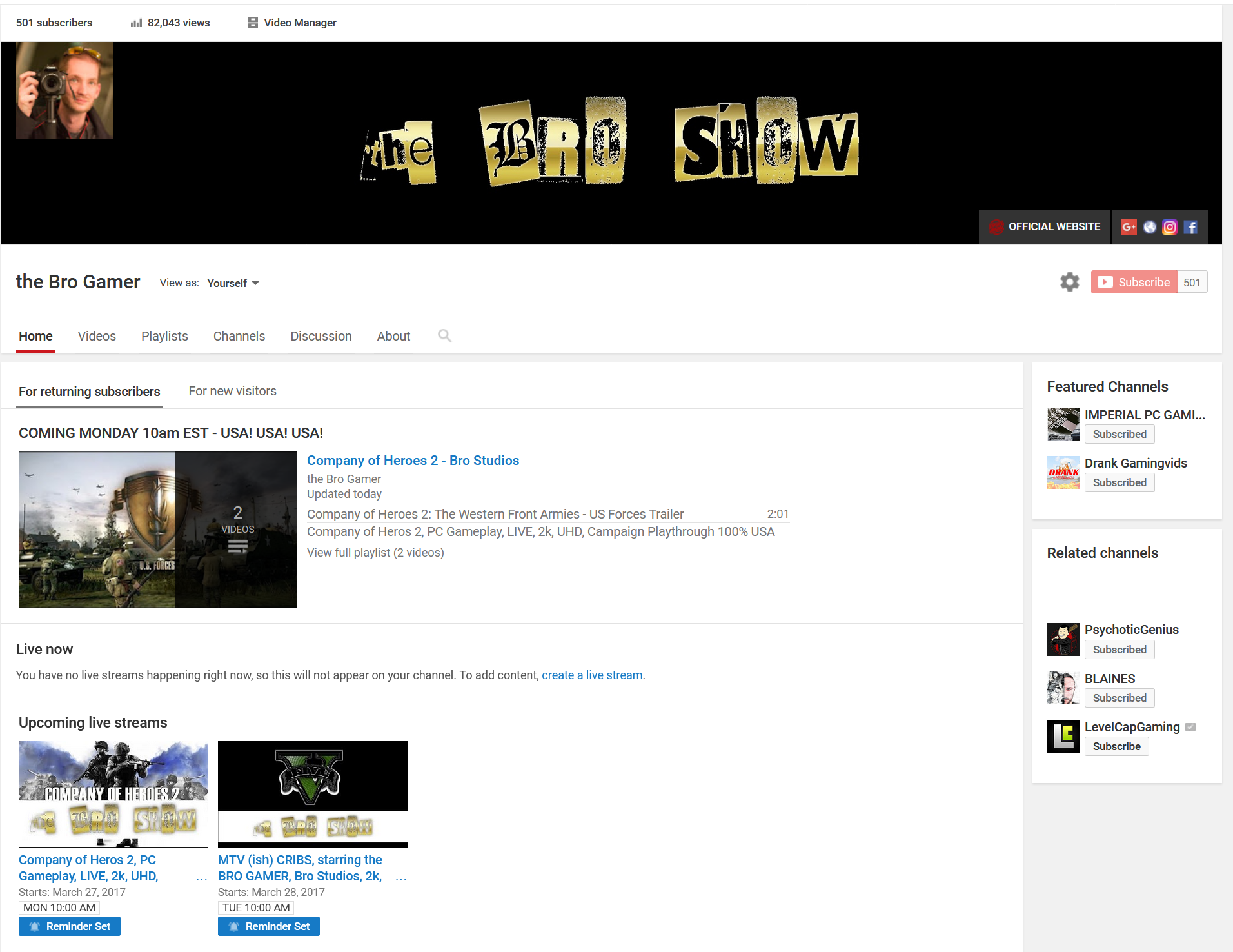Click the channel profile avatar photo
The image size is (1233, 952).
click(64, 90)
